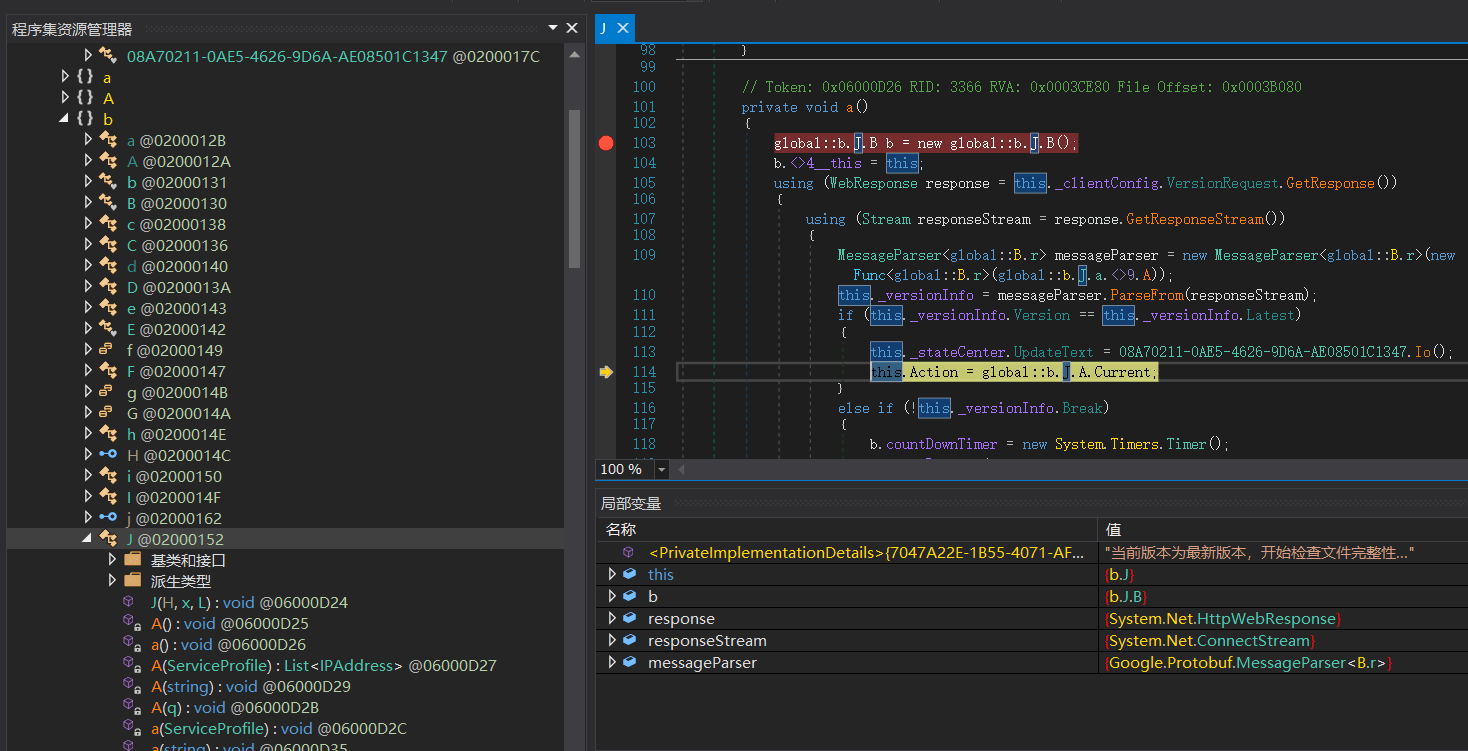Close the 程序集资源管理器 panel
The image size is (1468, 751).
point(572,28)
